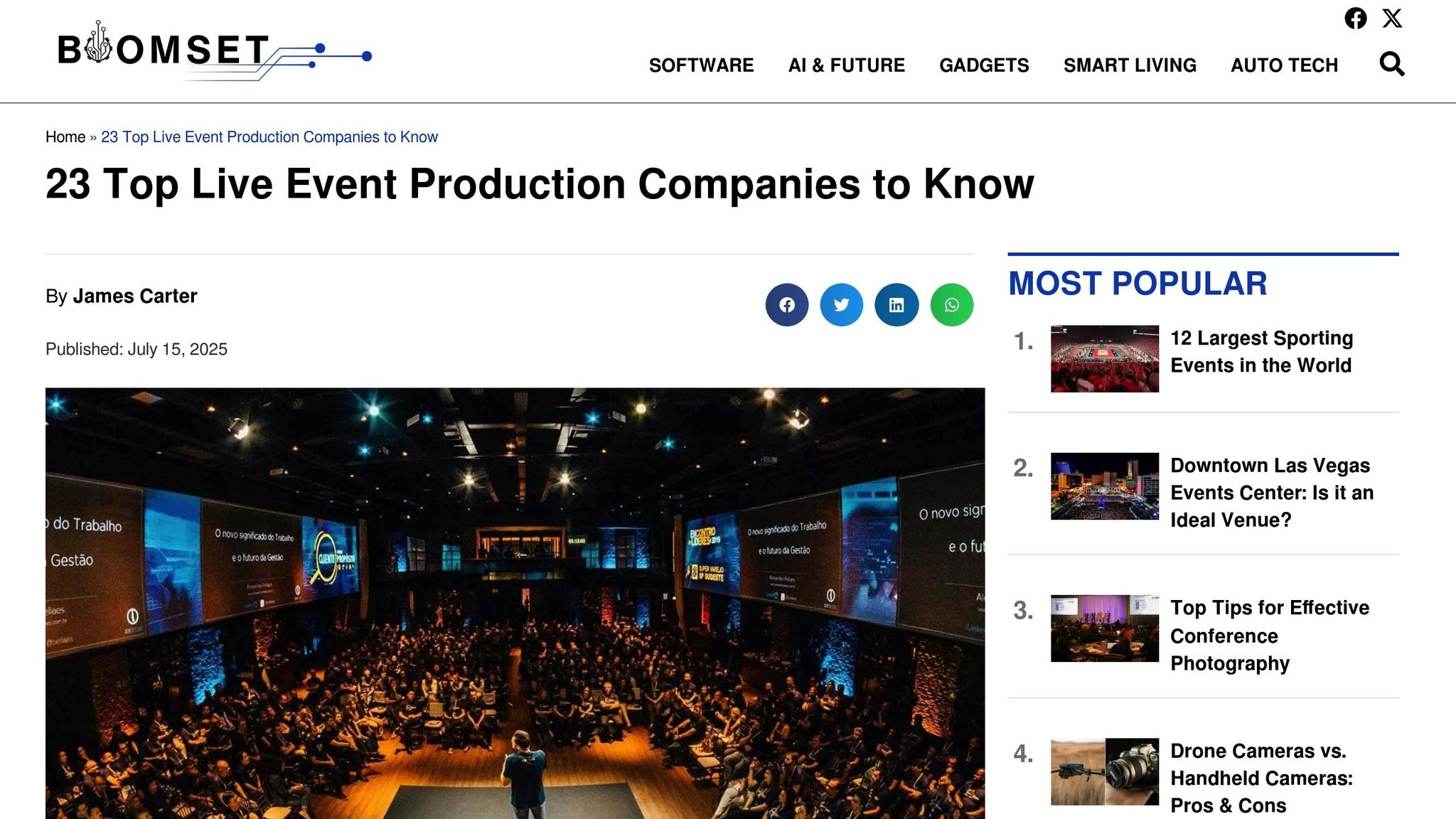Click the search magnifier icon

(1391, 65)
